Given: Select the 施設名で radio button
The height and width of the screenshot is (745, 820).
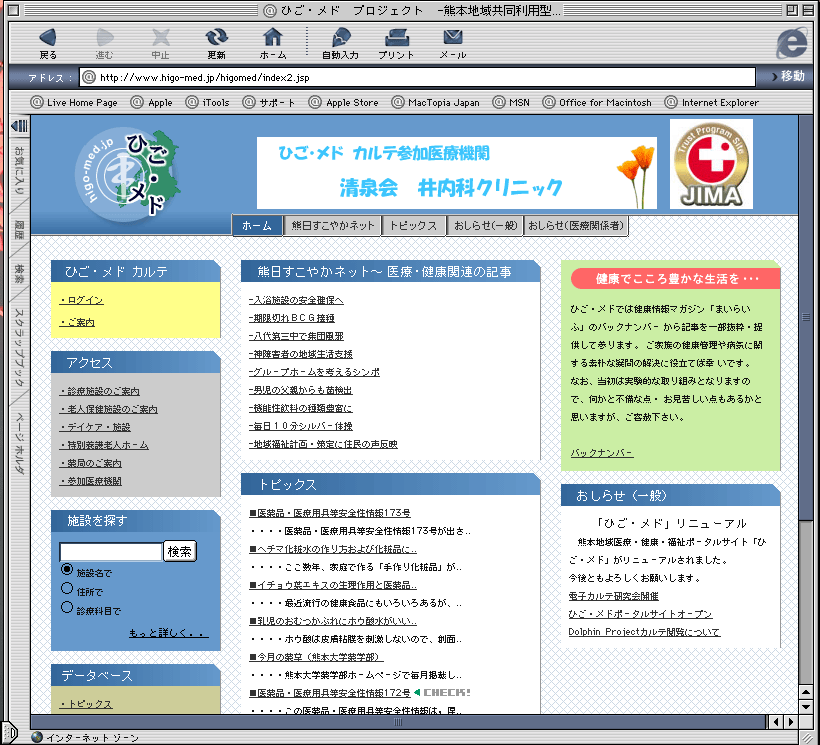Looking at the screenshot, I should (x=67, y=570).
